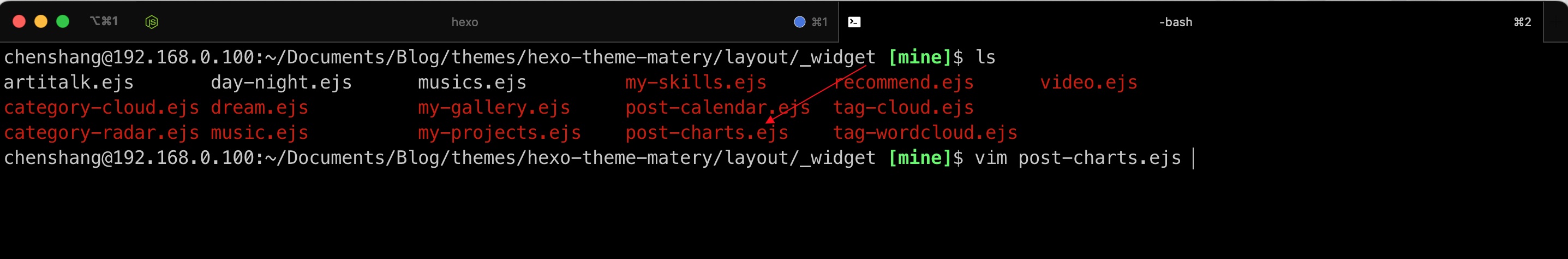Click the day-night.ejs file name
Viewport: 1568px width, 259px height.
pos(280,83)
